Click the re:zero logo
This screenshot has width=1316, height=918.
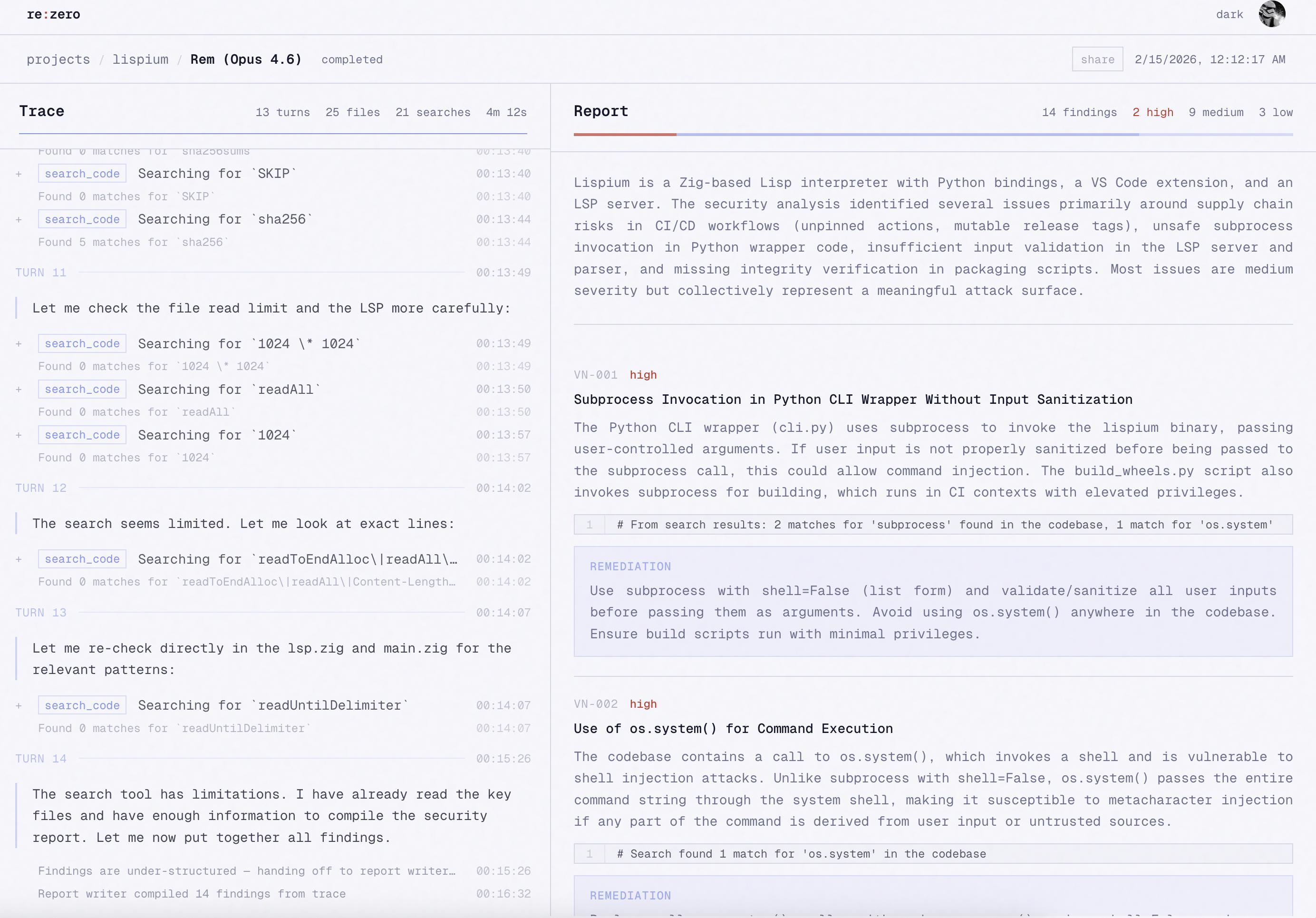53,14
